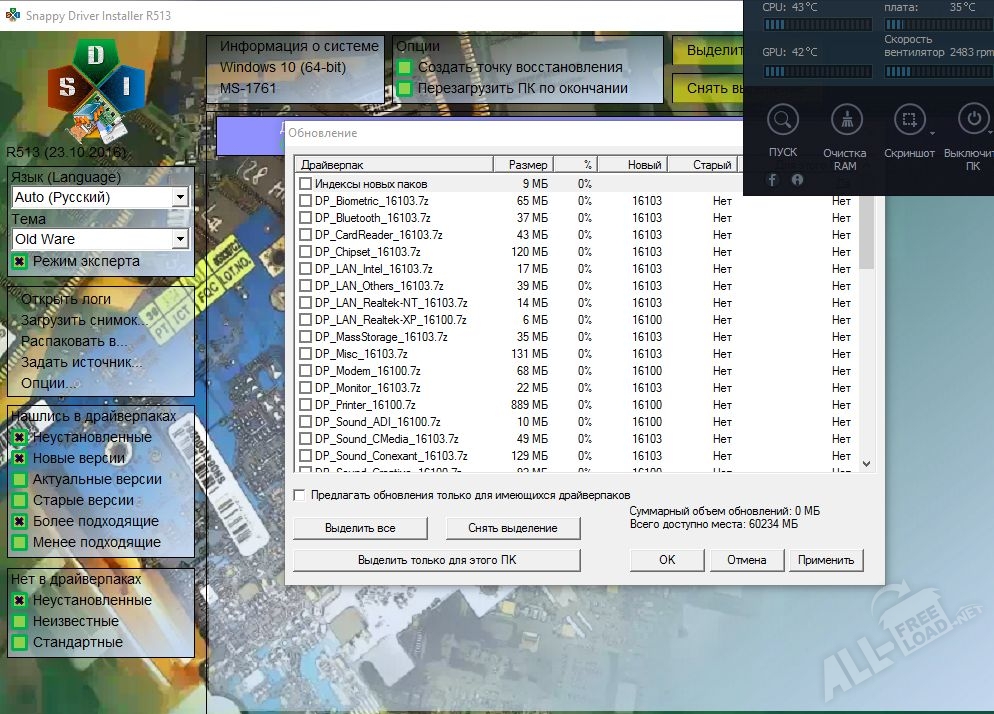This screenshot has width=994, height=714.
Task: Sort by the % column header
Action: pyautogui.click(x=576, y=165)
